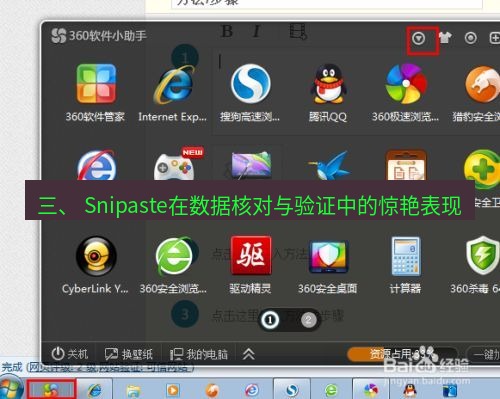Toggle Bold B in the background editor
The height and width of the screenshot is (399, 500).
click(x=227, y=32)
